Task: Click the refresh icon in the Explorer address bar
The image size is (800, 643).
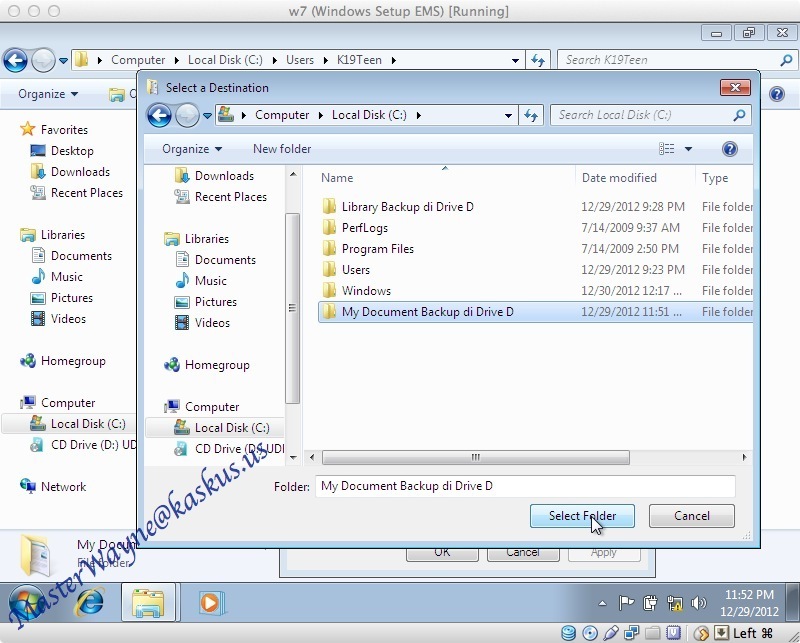Action: [538, 60]
